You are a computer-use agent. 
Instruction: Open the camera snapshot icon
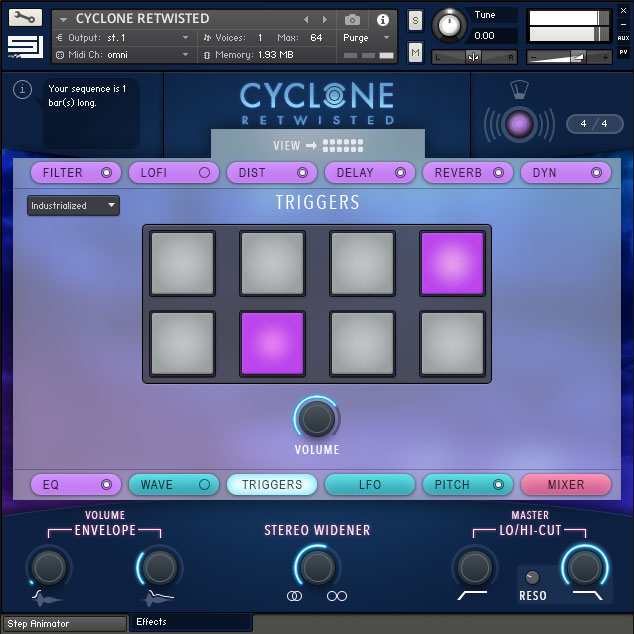click(353, 19)
